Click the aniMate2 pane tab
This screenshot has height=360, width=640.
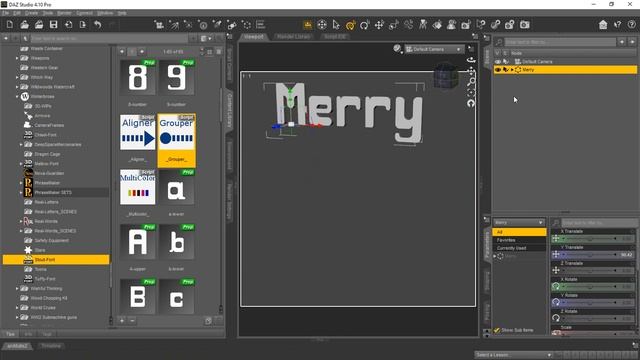click(18, 346)
